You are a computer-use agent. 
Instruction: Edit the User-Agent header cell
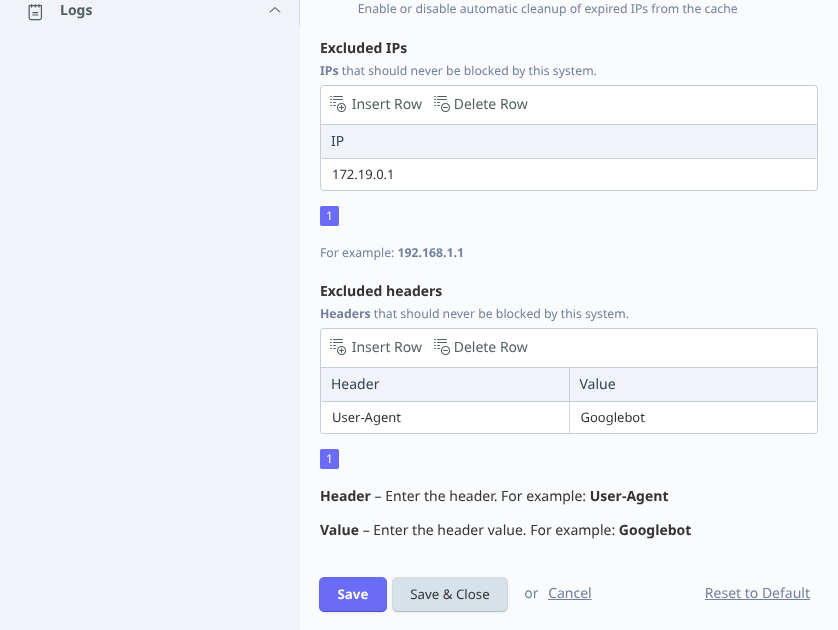[x=444, y=417]
